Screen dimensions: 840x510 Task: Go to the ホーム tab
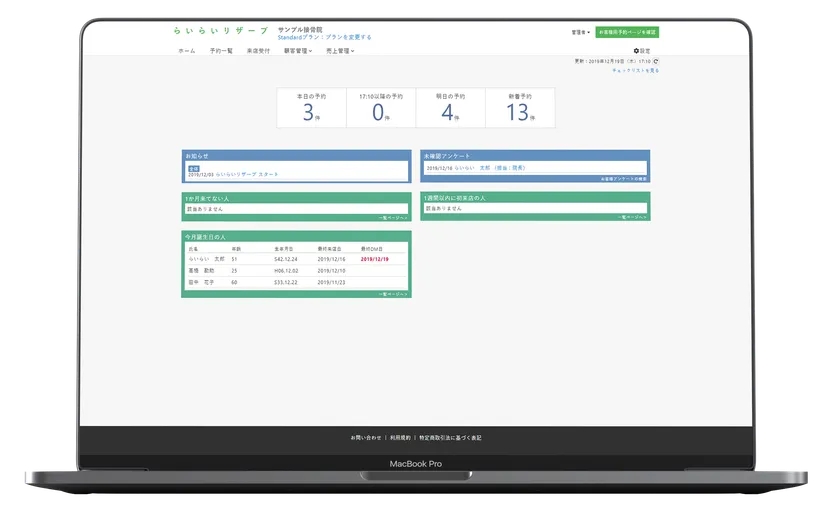pos(187,51)
